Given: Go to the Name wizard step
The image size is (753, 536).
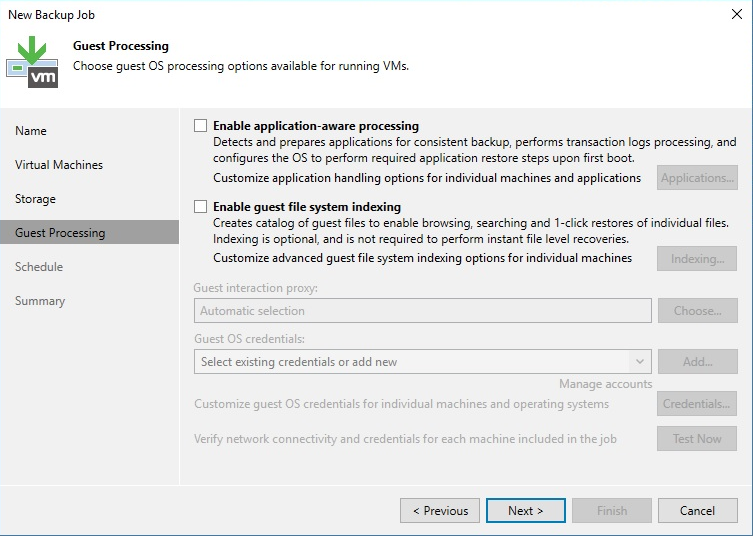Looking at the screenshot, I should [31, 131].
